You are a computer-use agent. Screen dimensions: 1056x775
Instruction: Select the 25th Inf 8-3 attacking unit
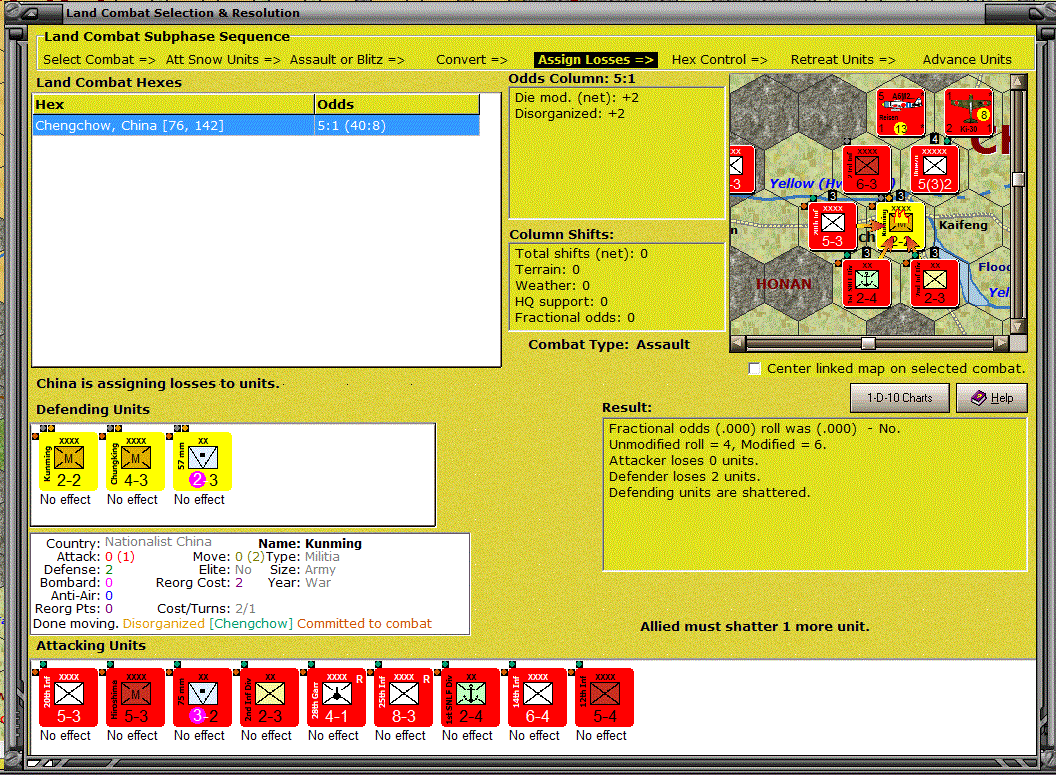click(x=403, y=698)
